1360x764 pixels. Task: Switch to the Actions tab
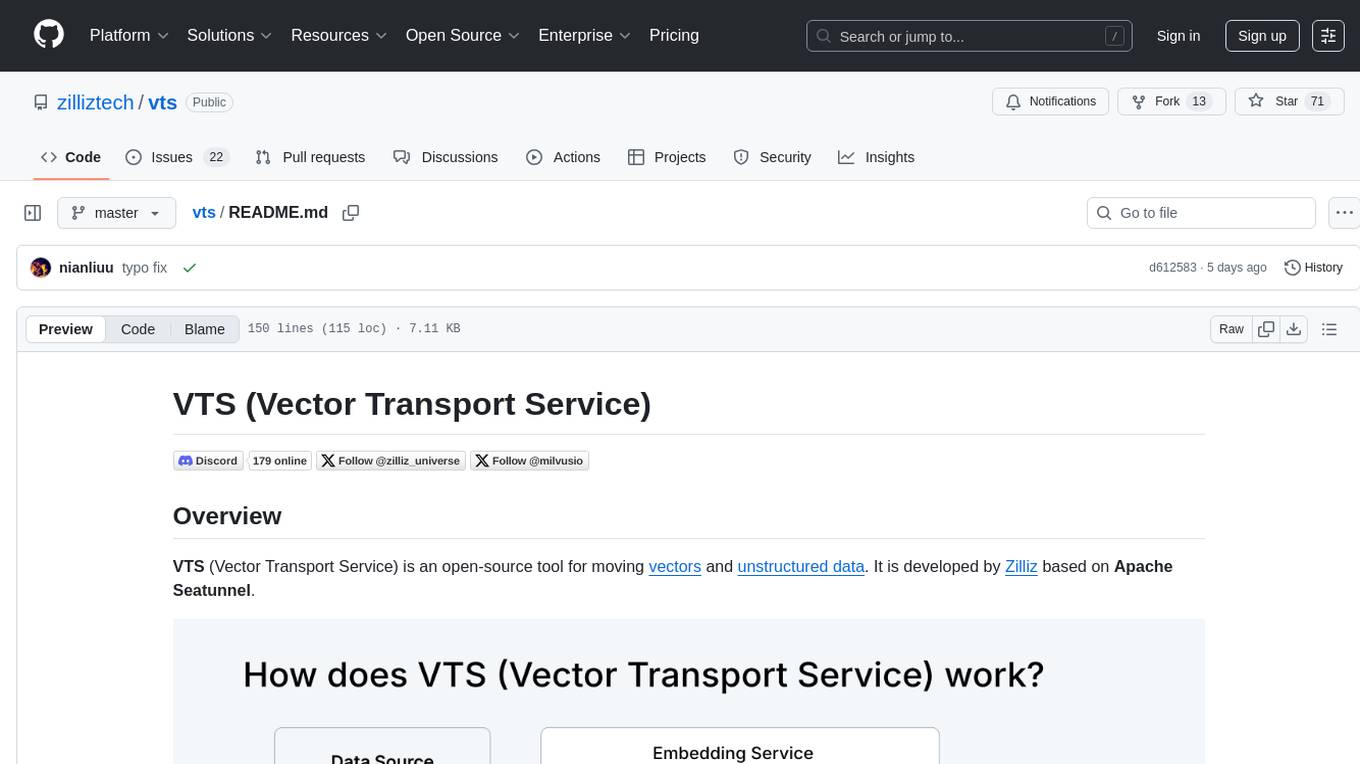(x=563, y=157)
